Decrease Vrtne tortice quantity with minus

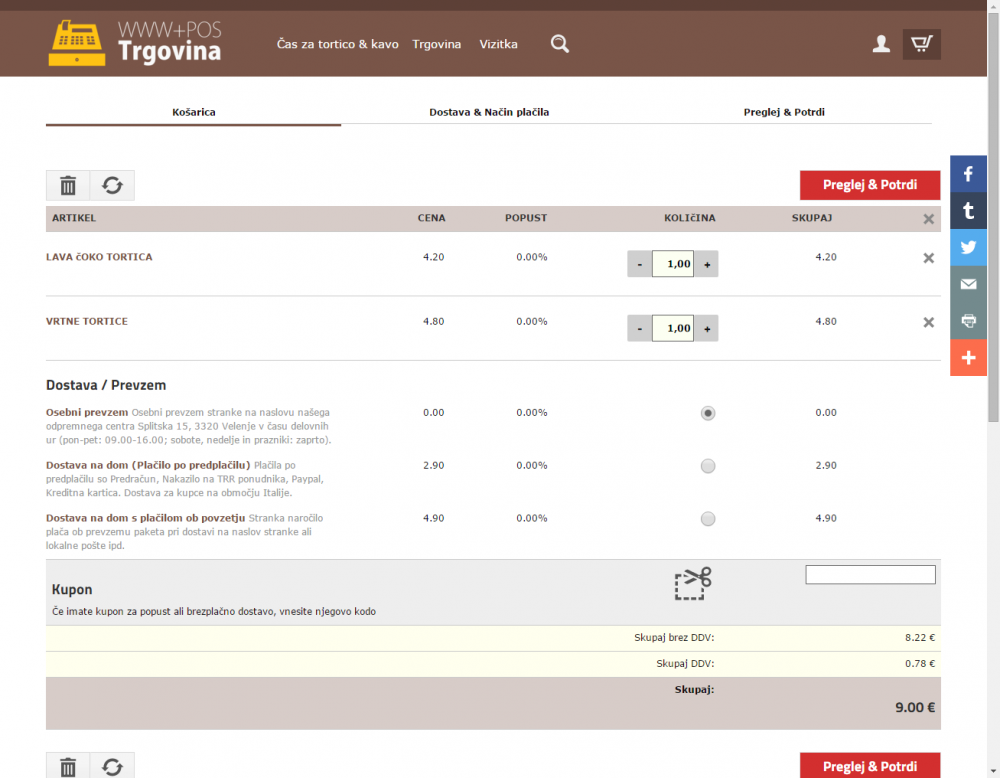pyautogui.click(x=640, y=328)
